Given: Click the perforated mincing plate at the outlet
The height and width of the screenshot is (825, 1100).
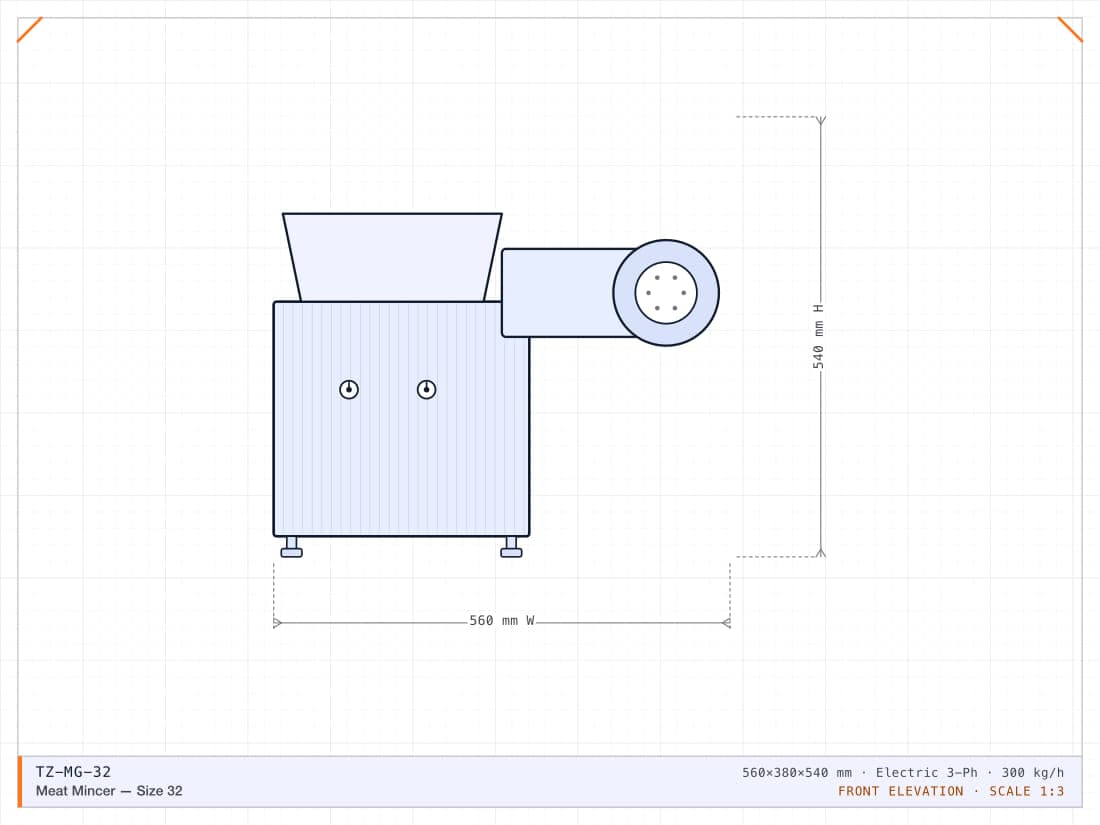Looking at the screenshot, I should click(666, 293).
